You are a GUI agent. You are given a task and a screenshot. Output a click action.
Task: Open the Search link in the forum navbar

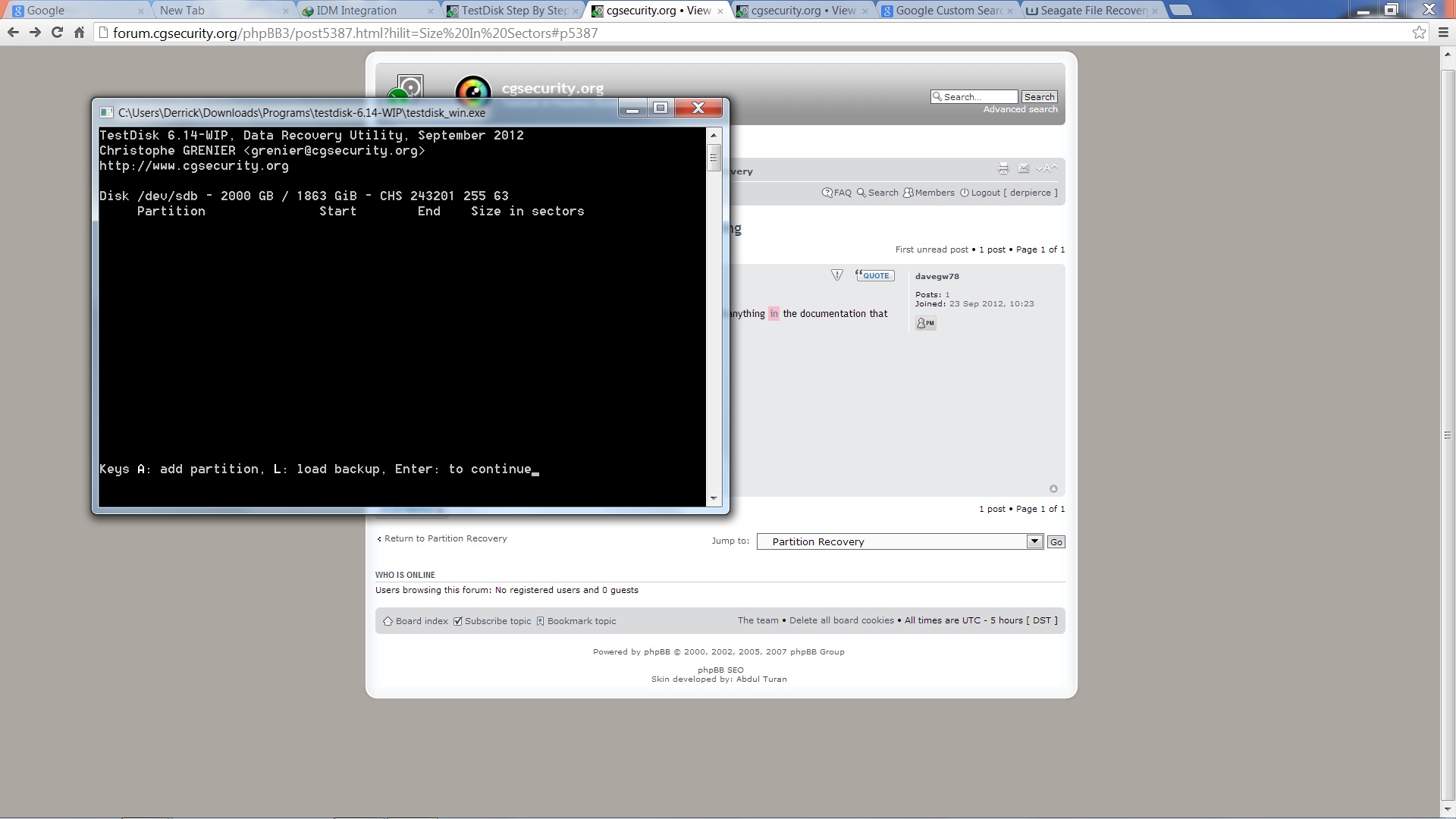(877, 193)
